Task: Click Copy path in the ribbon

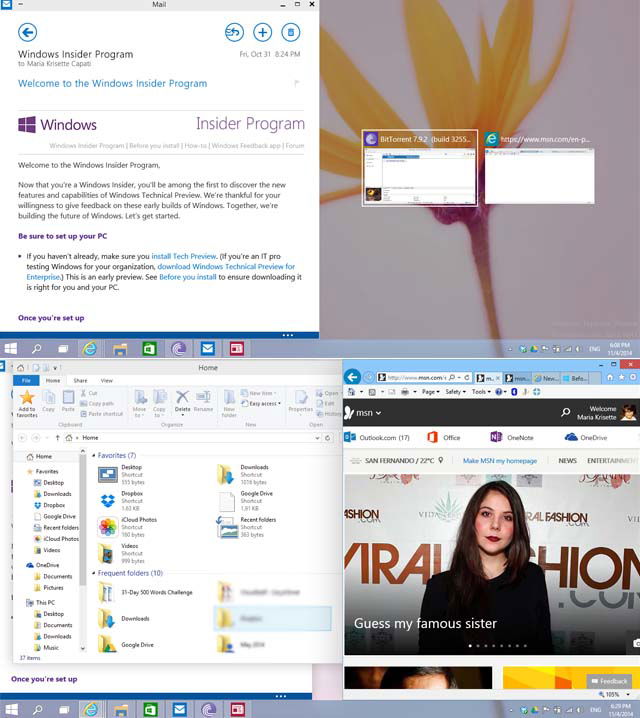Action: point(97,403)
